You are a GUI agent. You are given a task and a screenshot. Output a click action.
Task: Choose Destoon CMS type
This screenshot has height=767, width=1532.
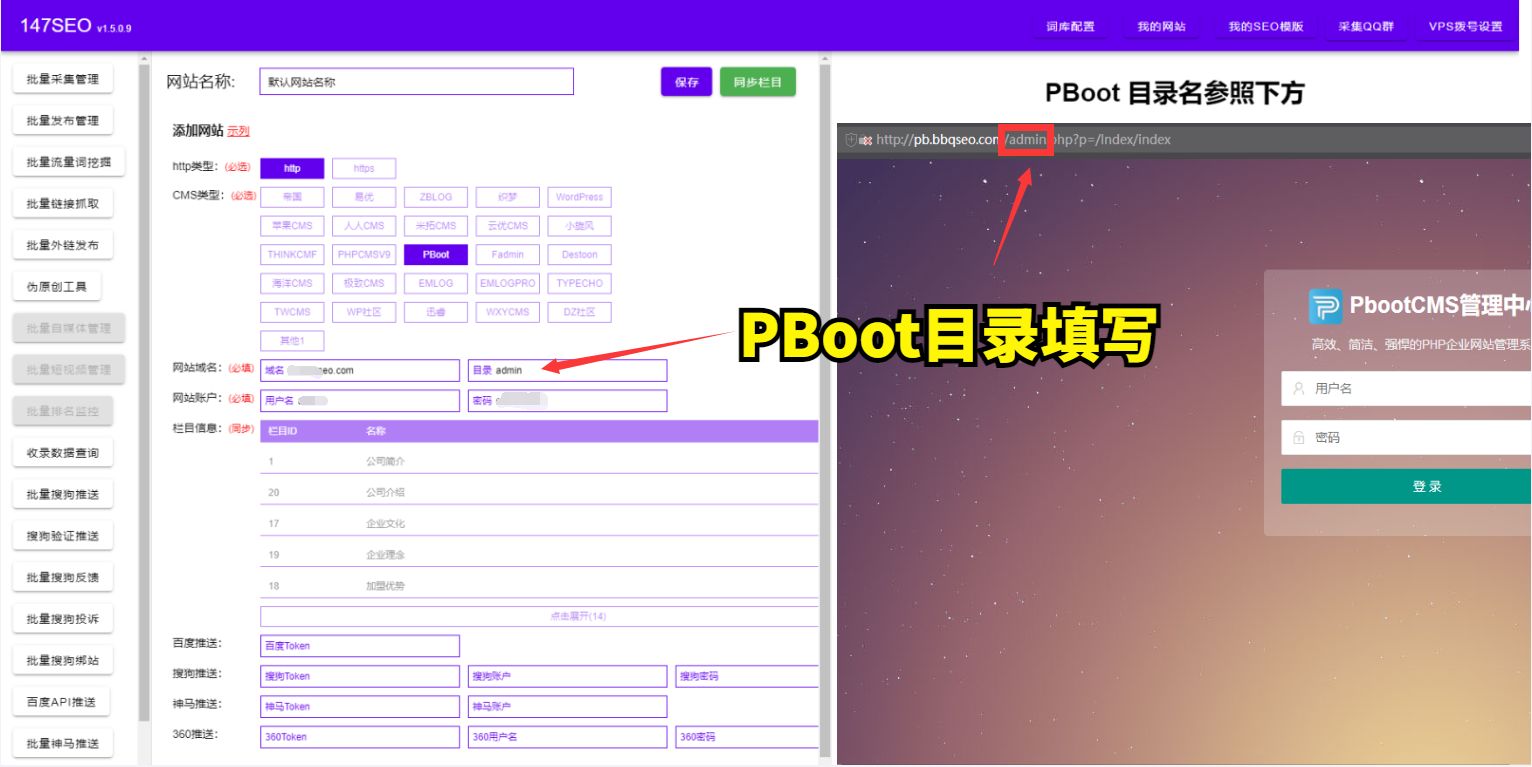click(x=580, y=254)
